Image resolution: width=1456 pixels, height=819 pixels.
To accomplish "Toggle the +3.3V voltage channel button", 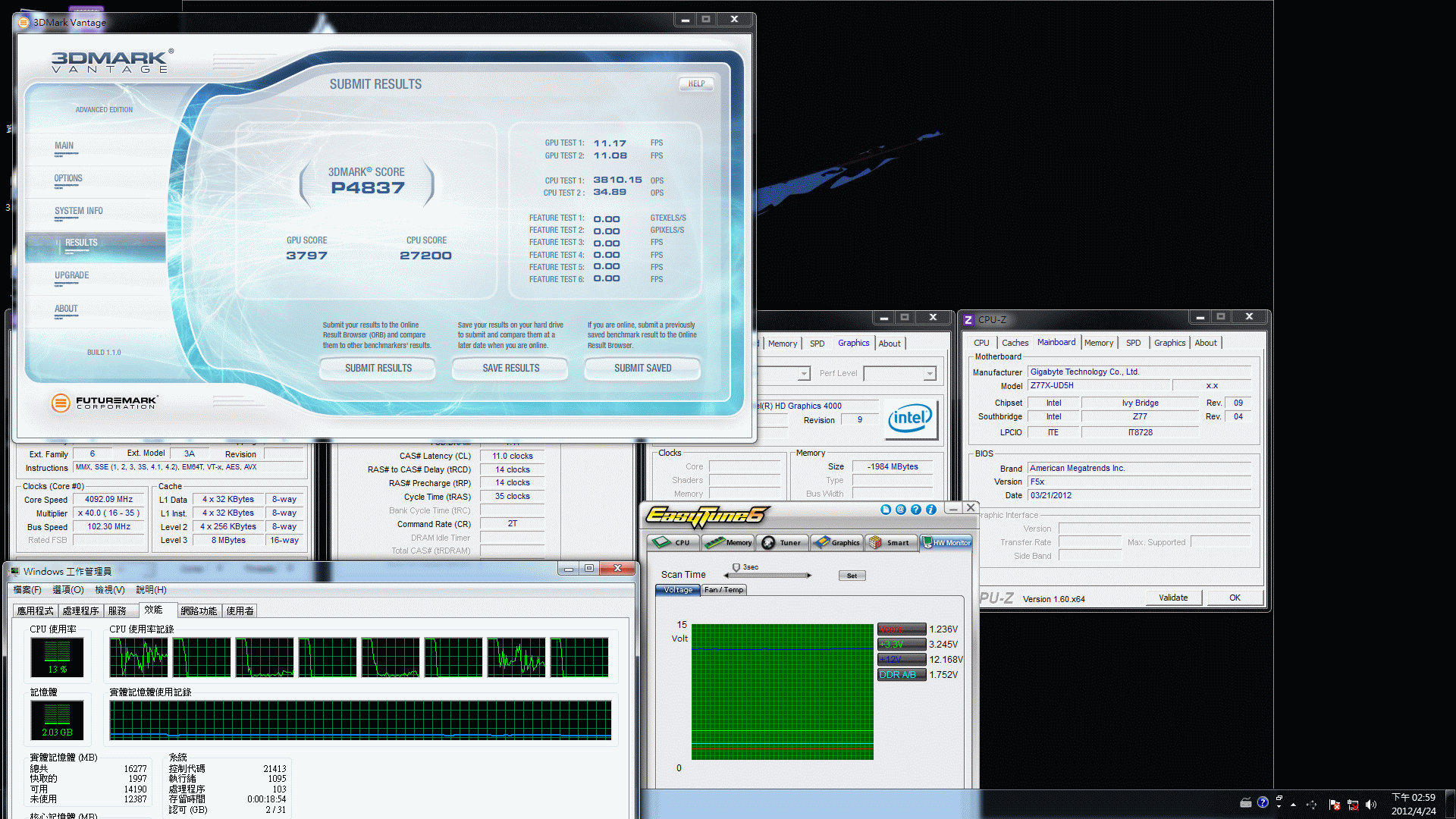I will click(x=902, y=645).
